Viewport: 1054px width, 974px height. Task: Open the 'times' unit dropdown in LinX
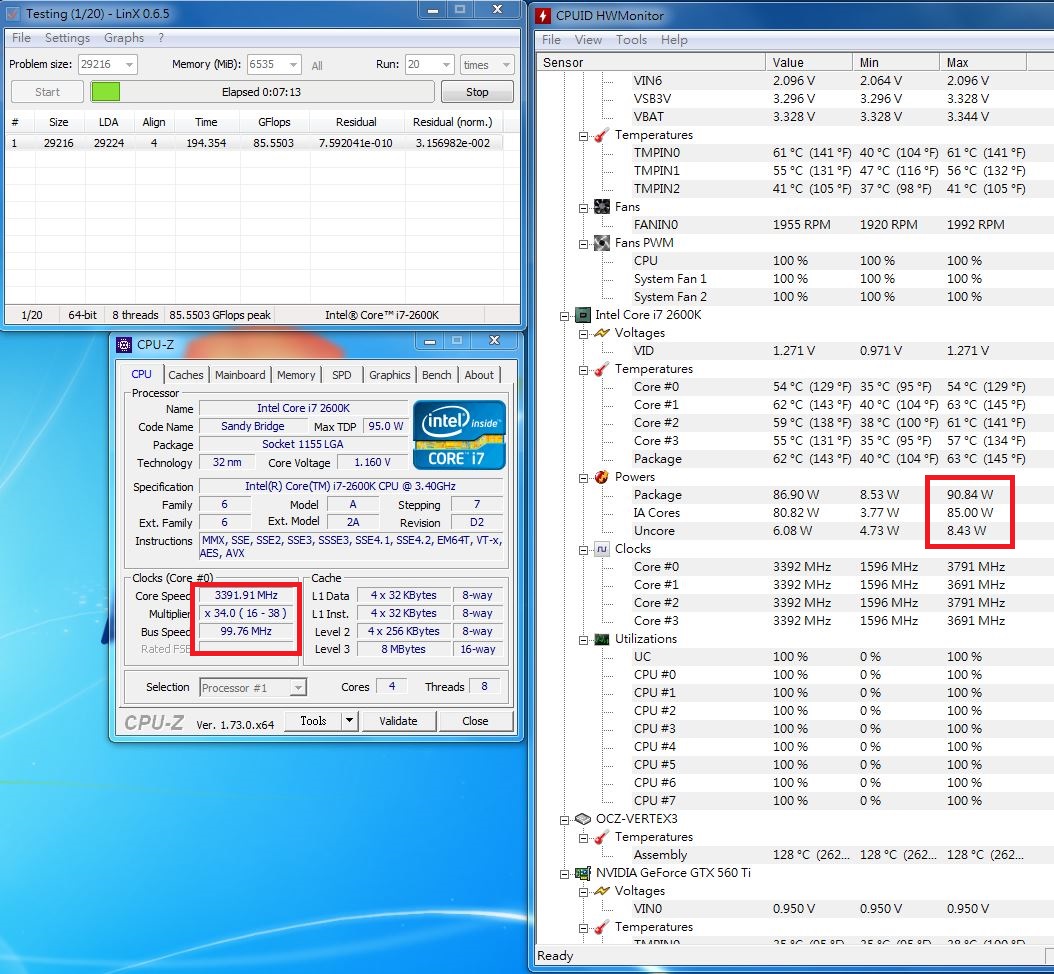[505, 65]
